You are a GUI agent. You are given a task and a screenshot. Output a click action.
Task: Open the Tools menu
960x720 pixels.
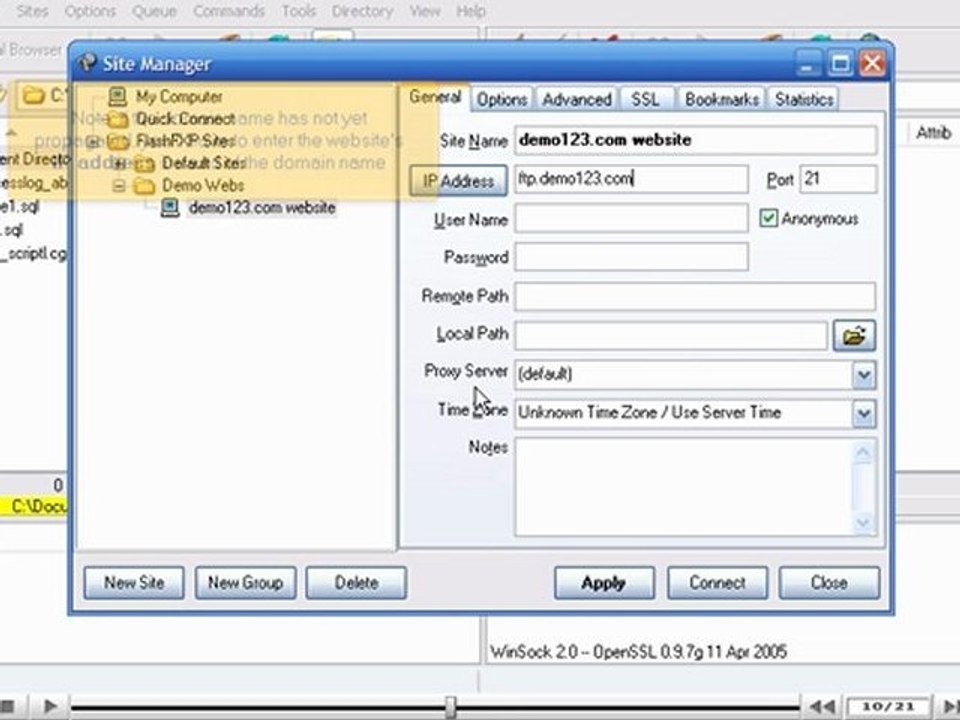[x=299, y=11]
